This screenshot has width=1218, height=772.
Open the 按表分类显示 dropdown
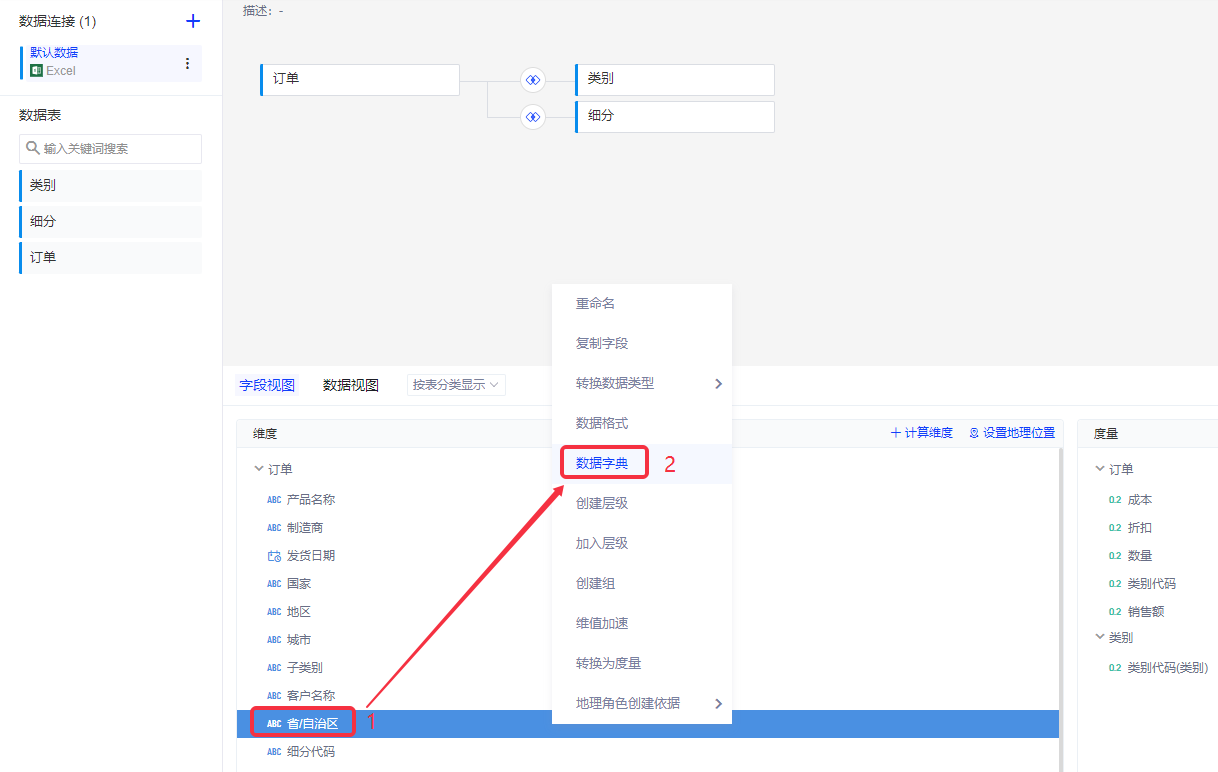456,385
